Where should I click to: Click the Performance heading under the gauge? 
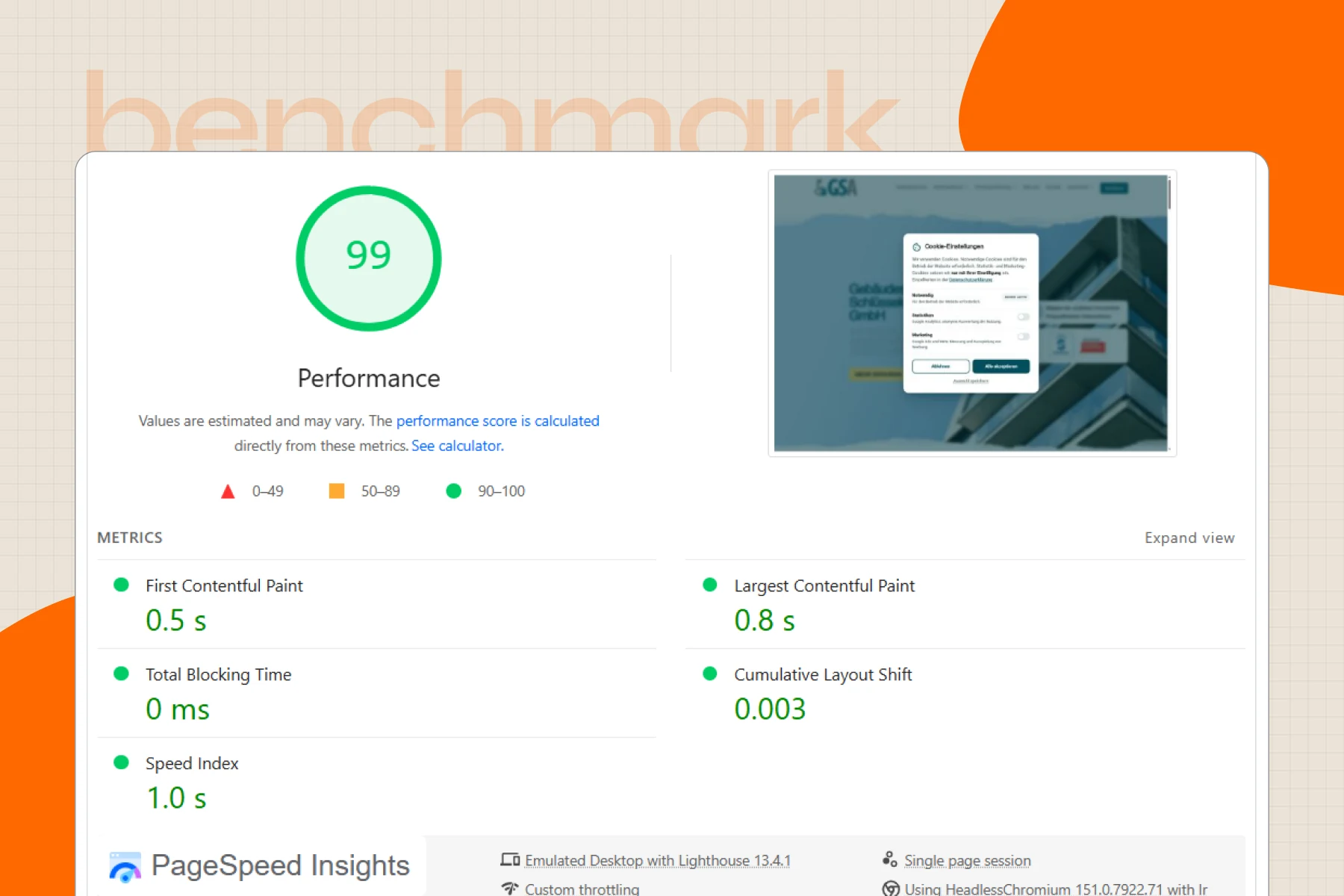(369, 379)
